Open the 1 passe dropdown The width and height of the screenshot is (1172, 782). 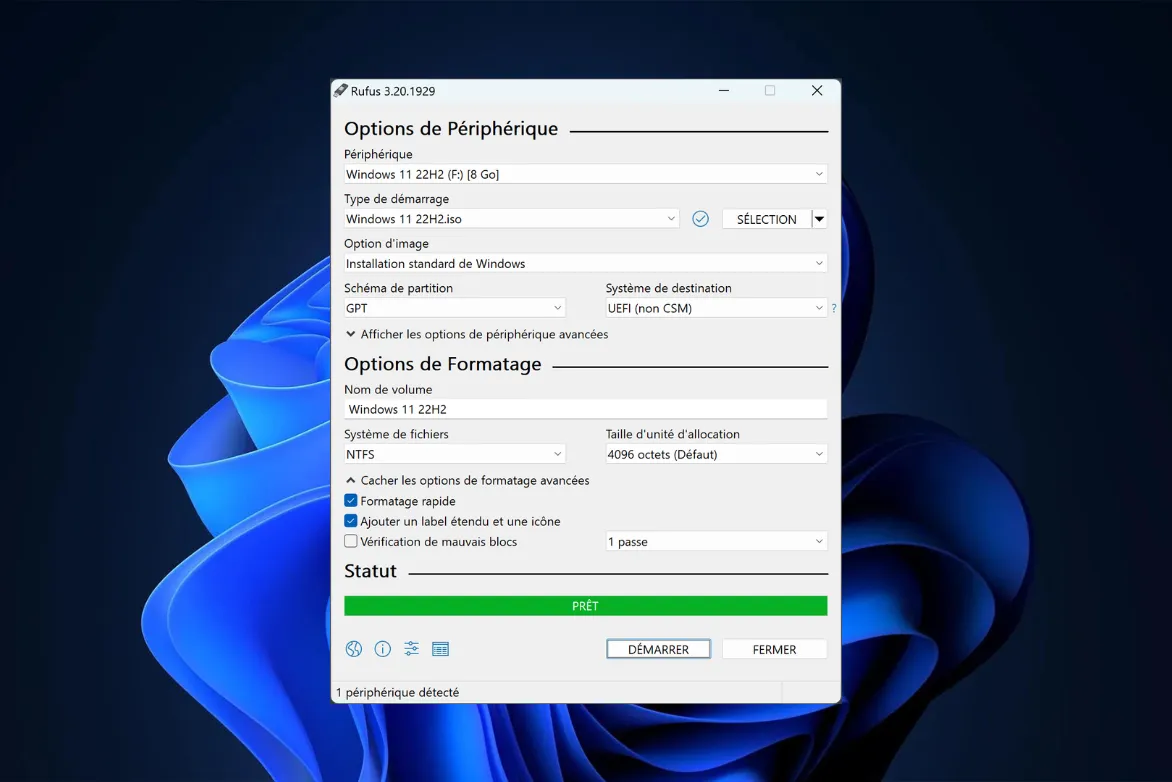pos(716,541)
